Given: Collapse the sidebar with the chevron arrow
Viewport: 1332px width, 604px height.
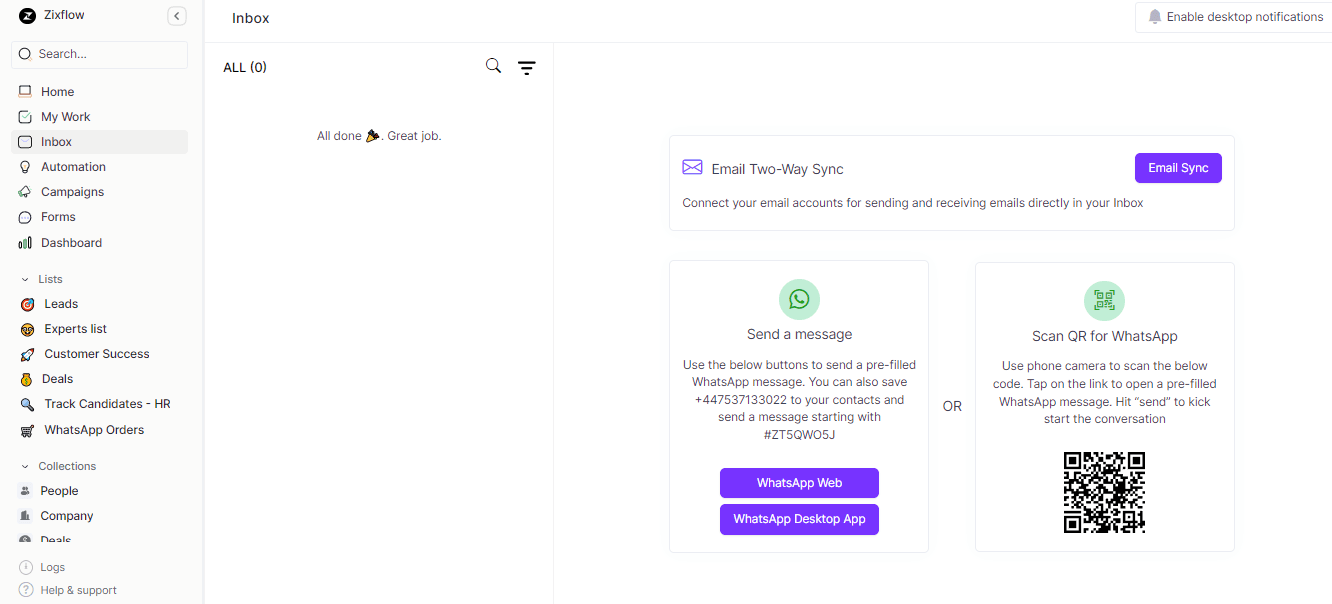Looking at the screenshot, I should tap(177, 16).
